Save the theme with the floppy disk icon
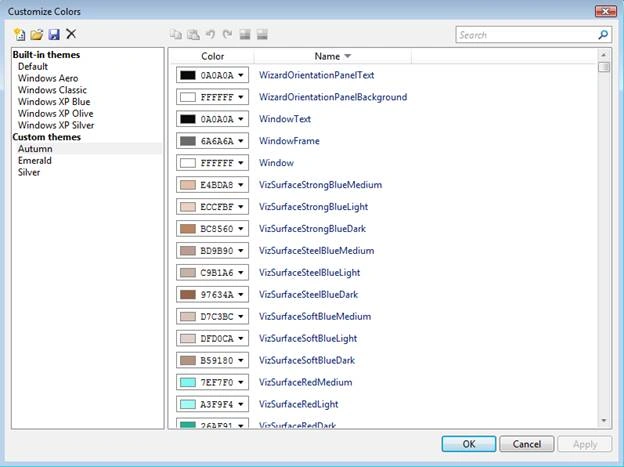The height and width of the screenshot is (467, 624). pyautogui.click(x=54, y=35)
